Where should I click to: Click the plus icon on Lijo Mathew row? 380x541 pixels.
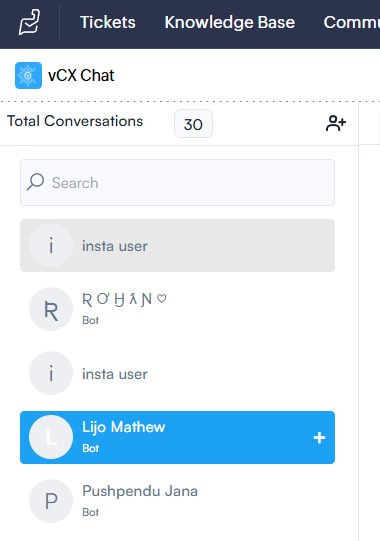click(x=319, y=437)
